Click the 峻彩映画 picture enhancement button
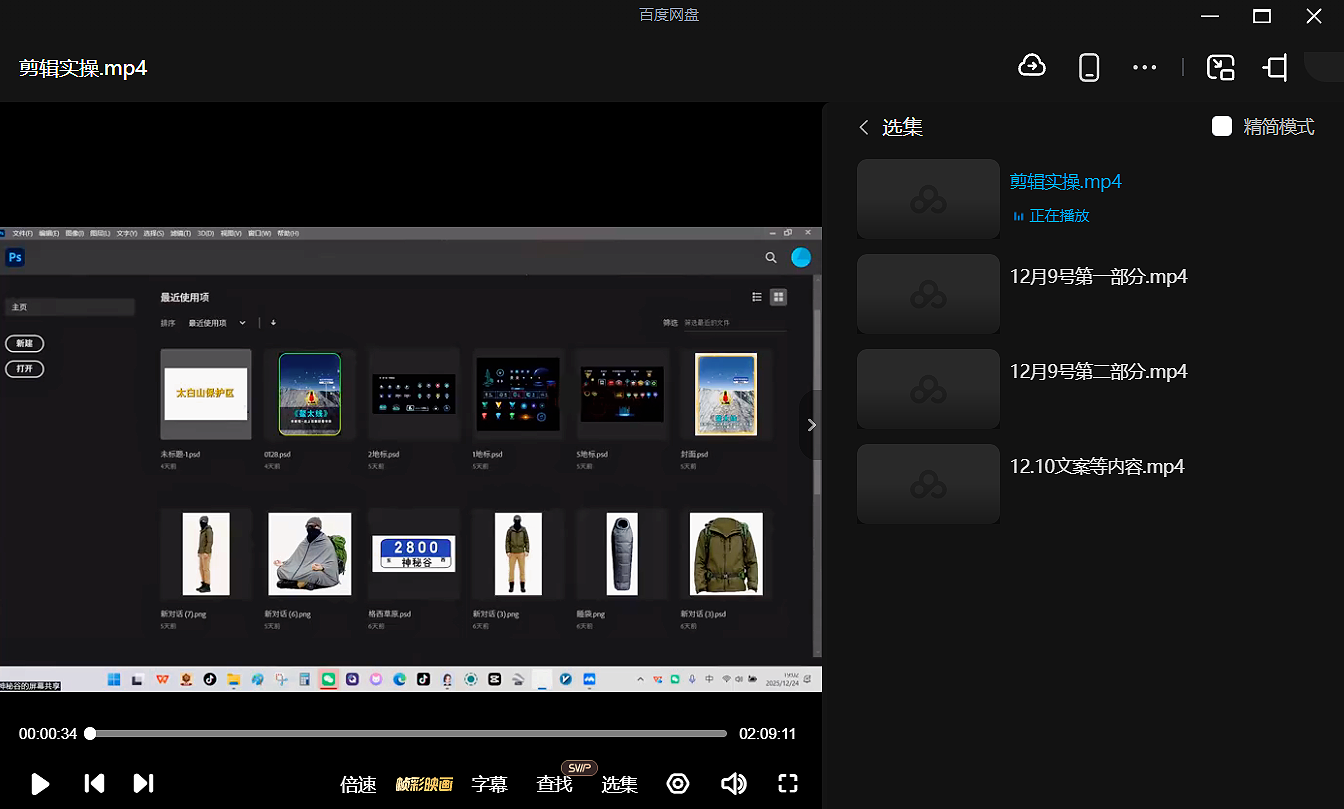This screenshot has width=1344, height=809. click(424, 785)
